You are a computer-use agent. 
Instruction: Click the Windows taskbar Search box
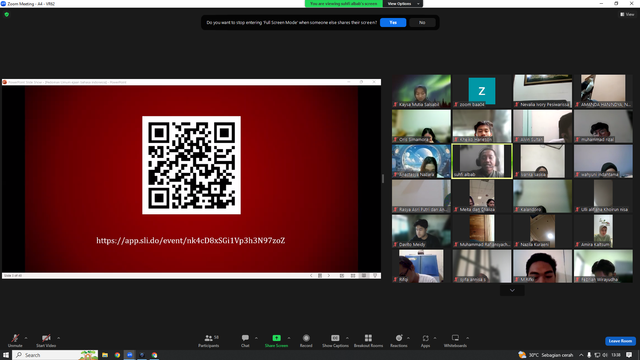click(56, 355)
